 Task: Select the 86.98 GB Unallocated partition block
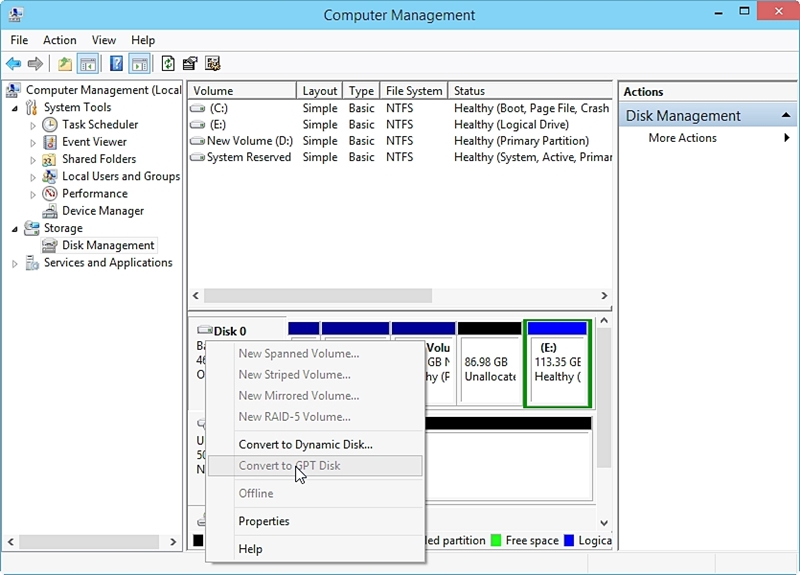coord(489,369)
